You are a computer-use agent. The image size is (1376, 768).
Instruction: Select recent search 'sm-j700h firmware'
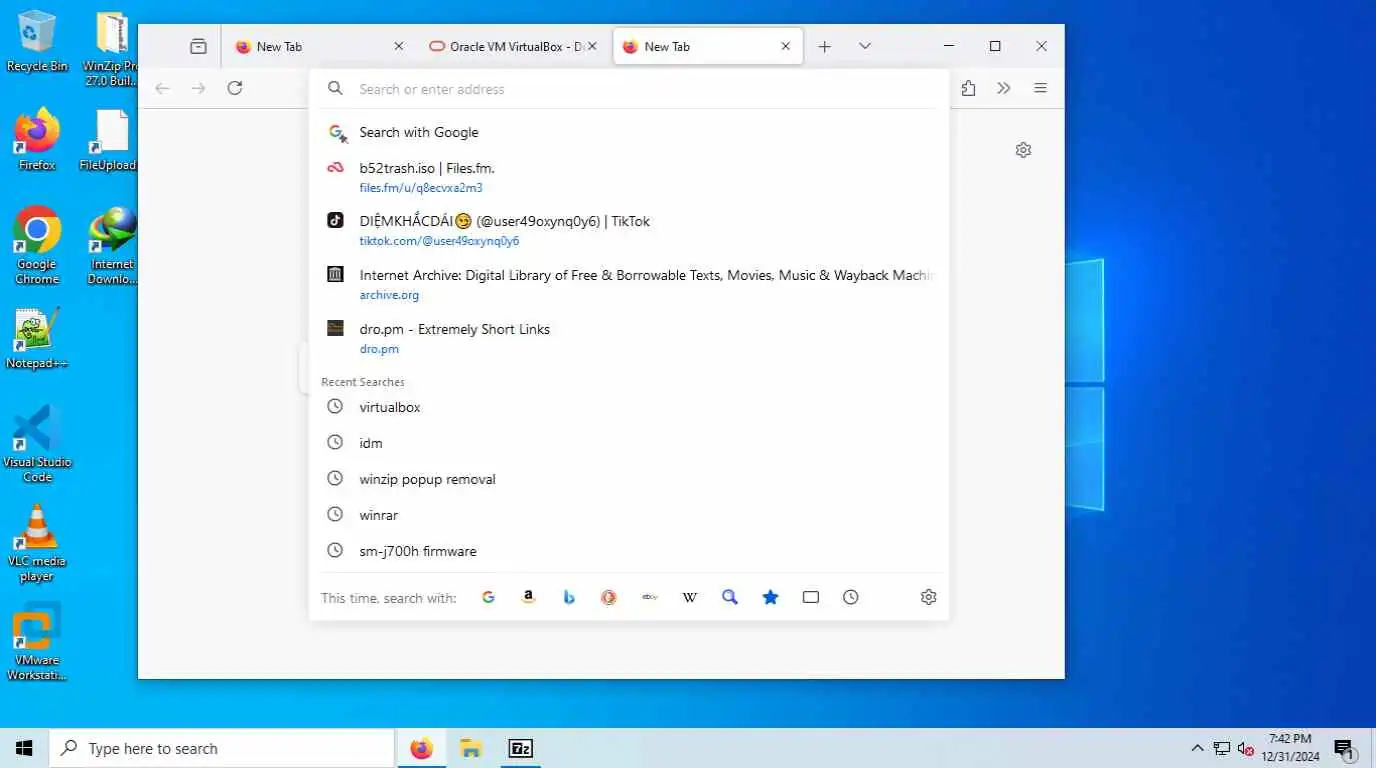pos(630,551)
